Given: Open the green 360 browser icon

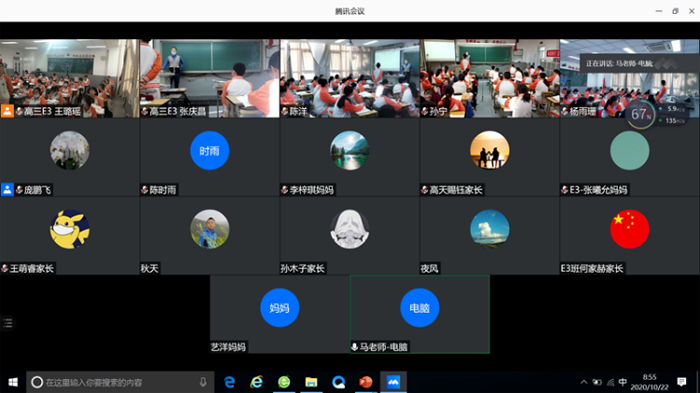Looking at the screenshot, I should click(284, 382).
